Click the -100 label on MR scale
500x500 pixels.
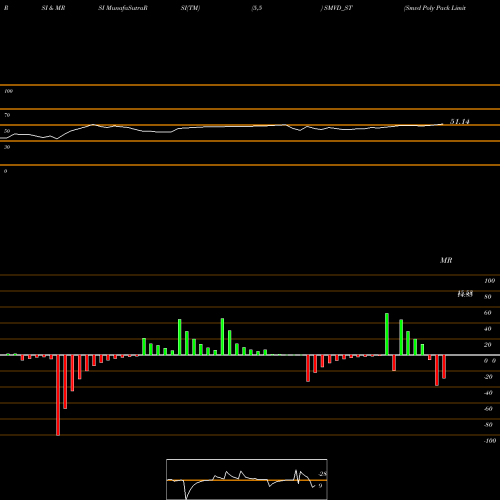point(490,441)
